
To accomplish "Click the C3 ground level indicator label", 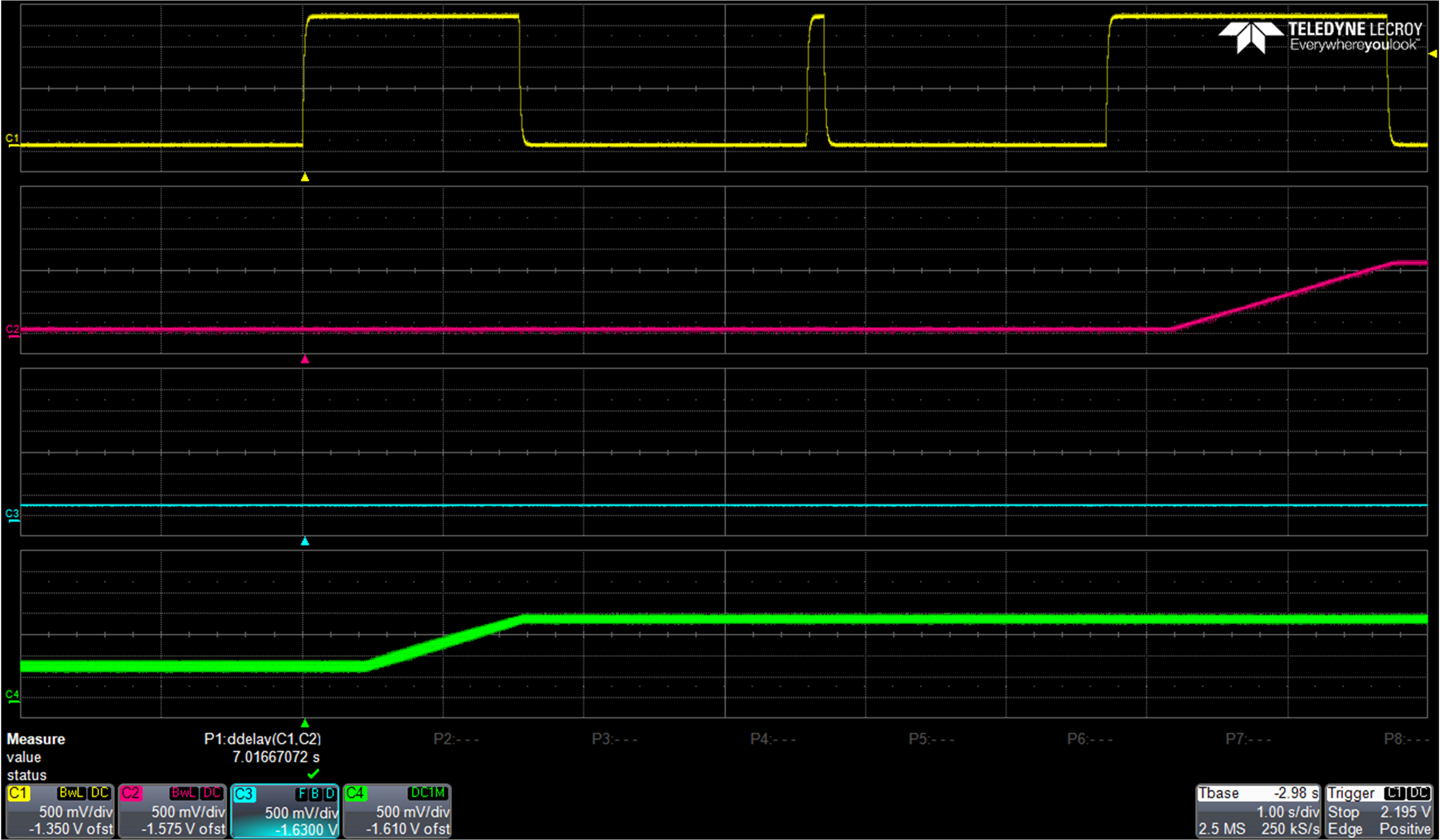I will tap(12, 514).
